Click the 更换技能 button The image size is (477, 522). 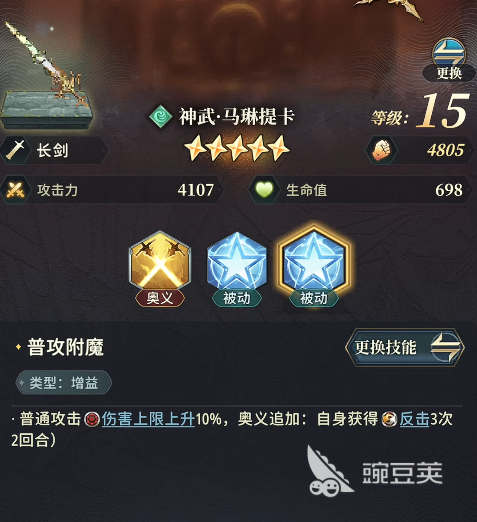tap(405, 347)
